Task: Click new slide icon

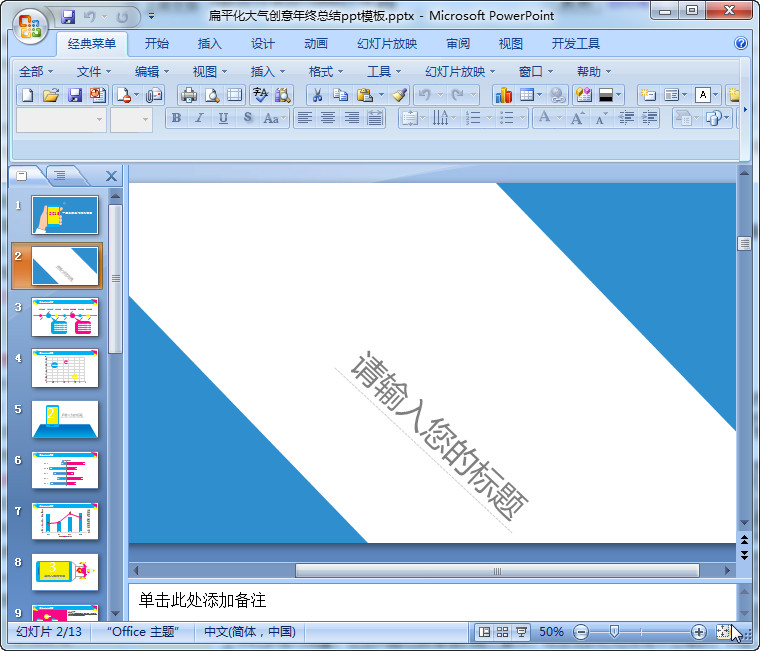Action: pyautogui.click(x=648, y=95)
